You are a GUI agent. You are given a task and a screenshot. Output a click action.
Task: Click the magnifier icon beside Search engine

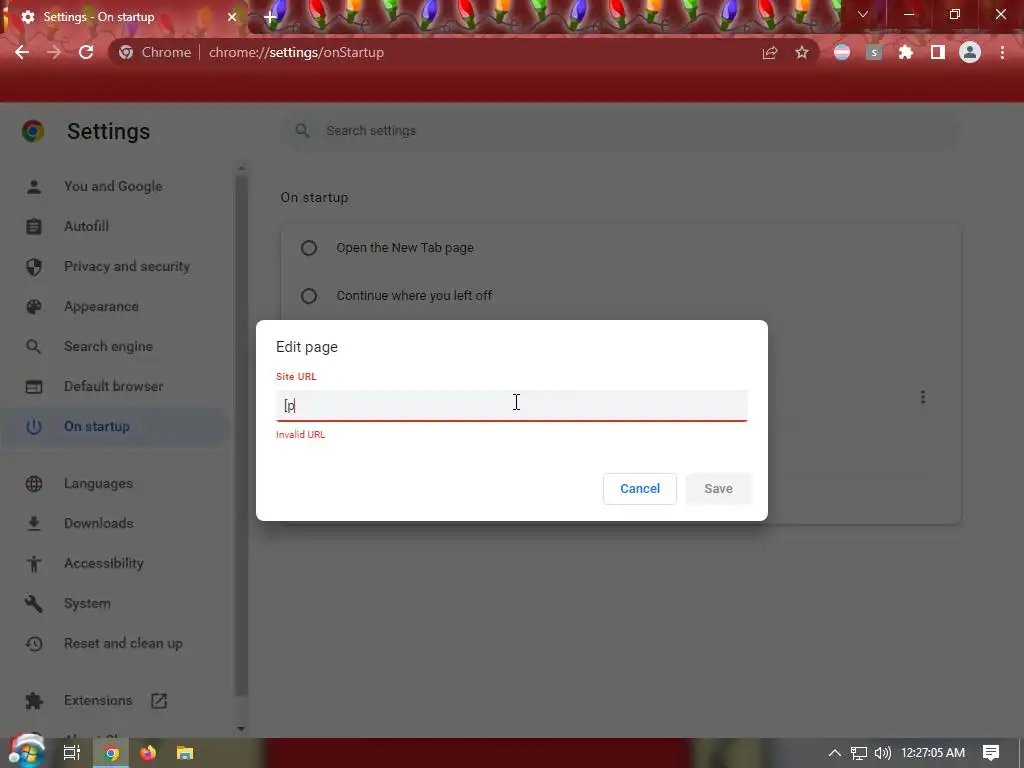coord(34,347)
